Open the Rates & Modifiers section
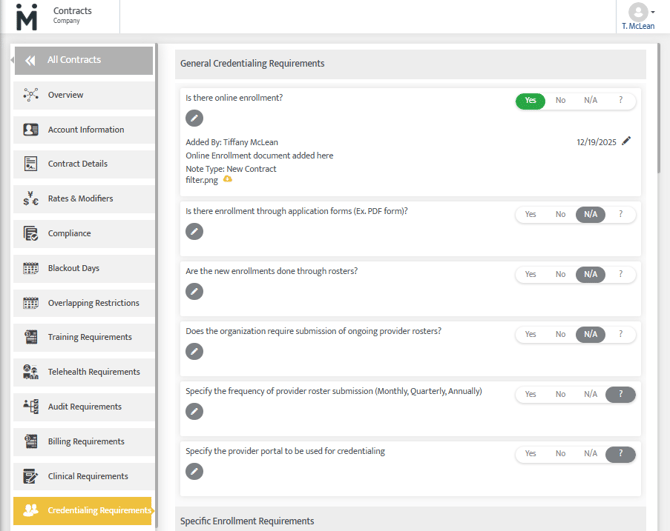The image size is (670, 531). (80, 199)
